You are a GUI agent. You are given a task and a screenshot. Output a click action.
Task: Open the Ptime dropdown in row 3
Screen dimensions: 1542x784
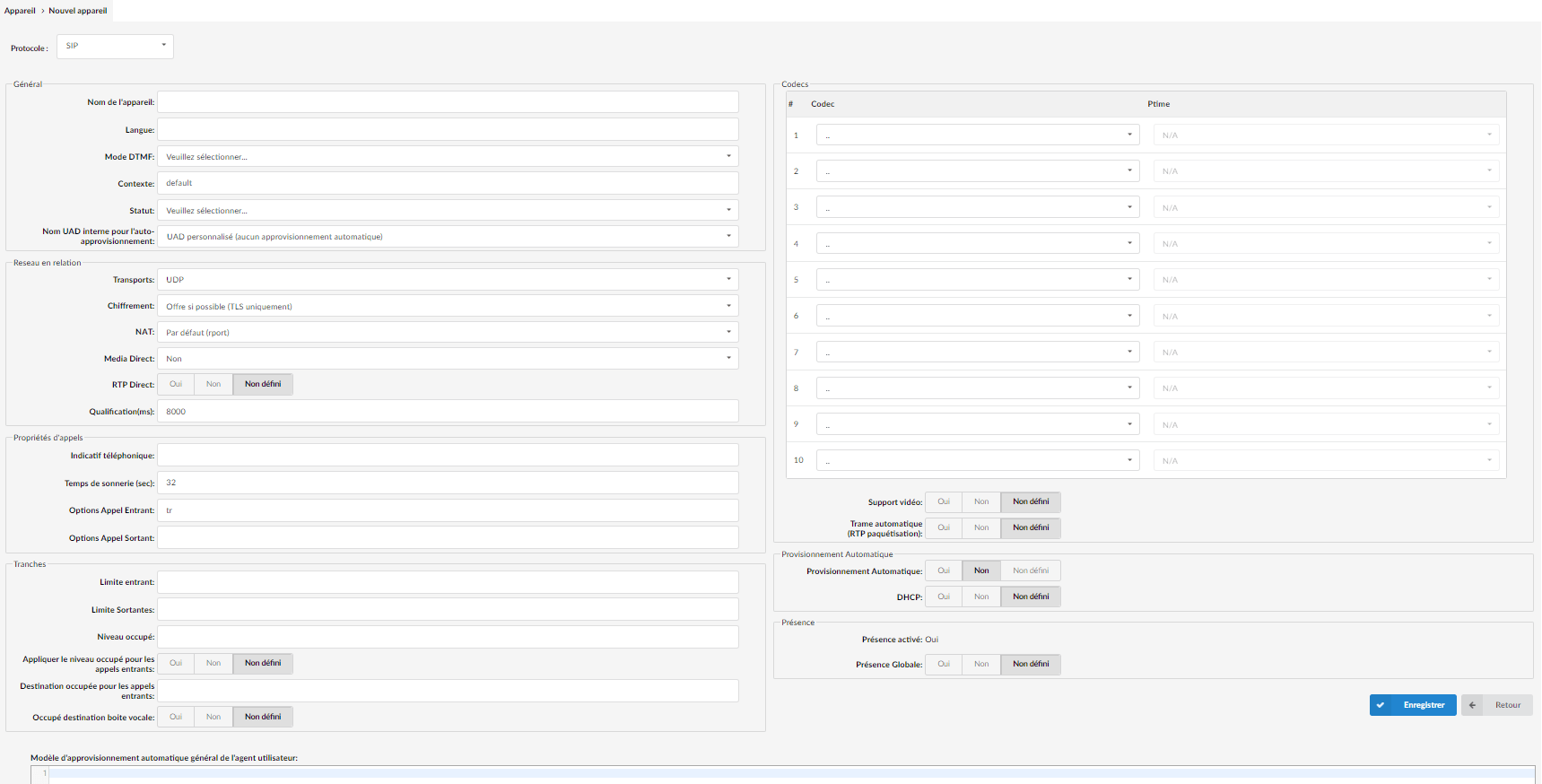(1326, 207)
